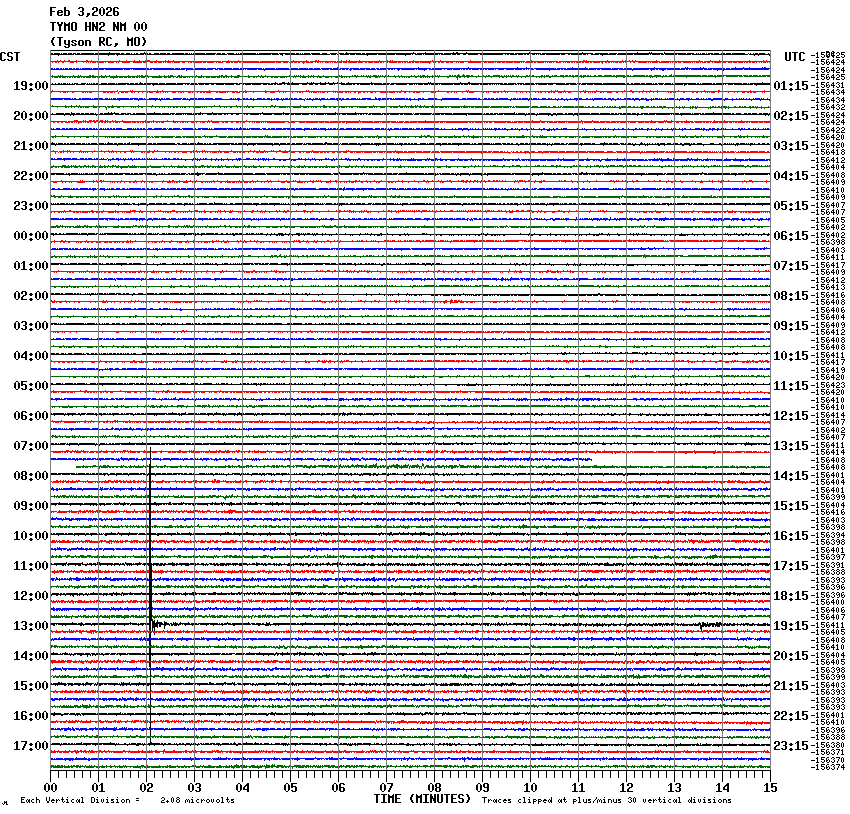The width and height of the screenshot is (850, 814).
Task: Click the Feb 3,2026 date header
Action: 84,12
